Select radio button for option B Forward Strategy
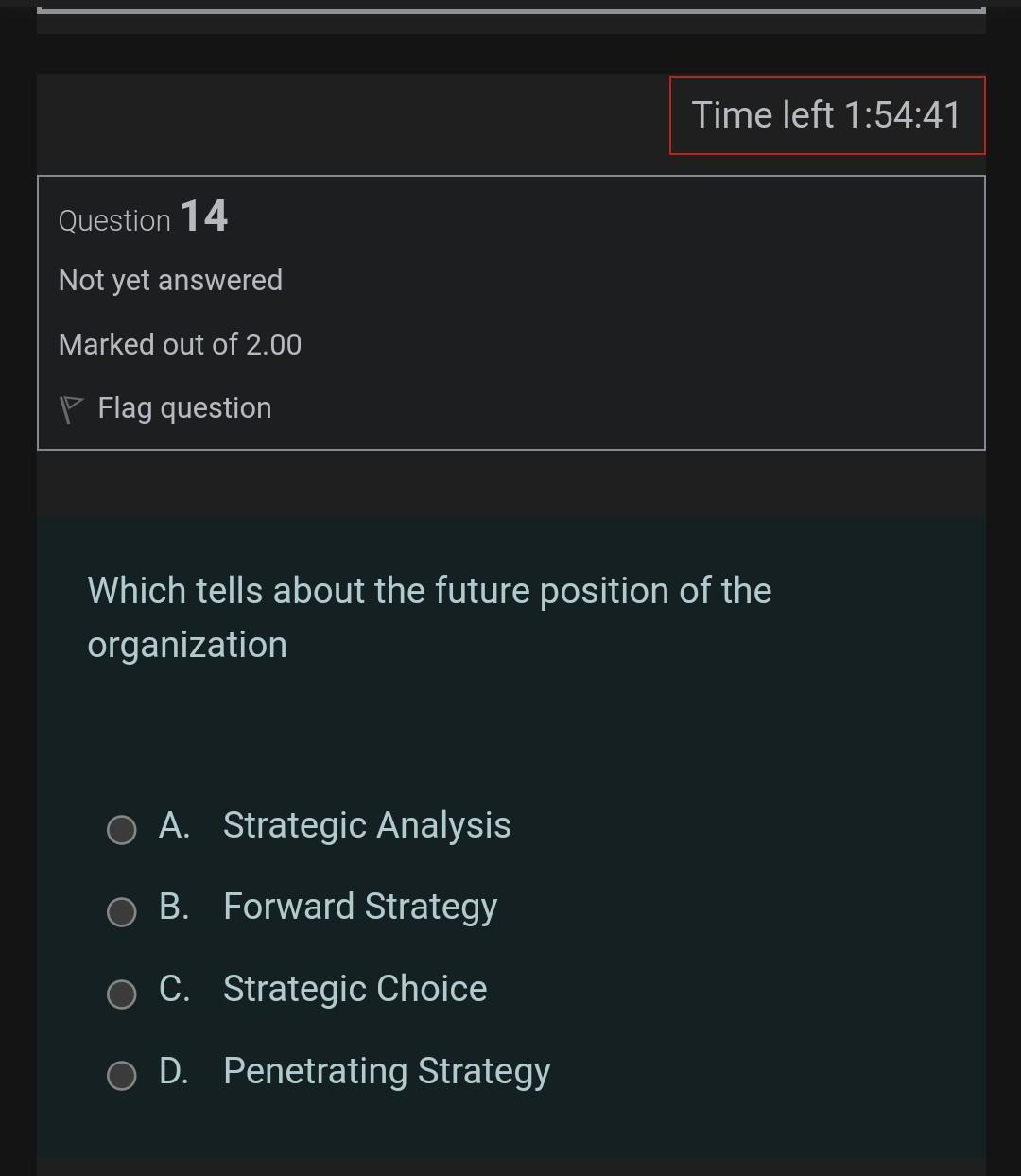 pyautogui.click(x=121, y=912)
